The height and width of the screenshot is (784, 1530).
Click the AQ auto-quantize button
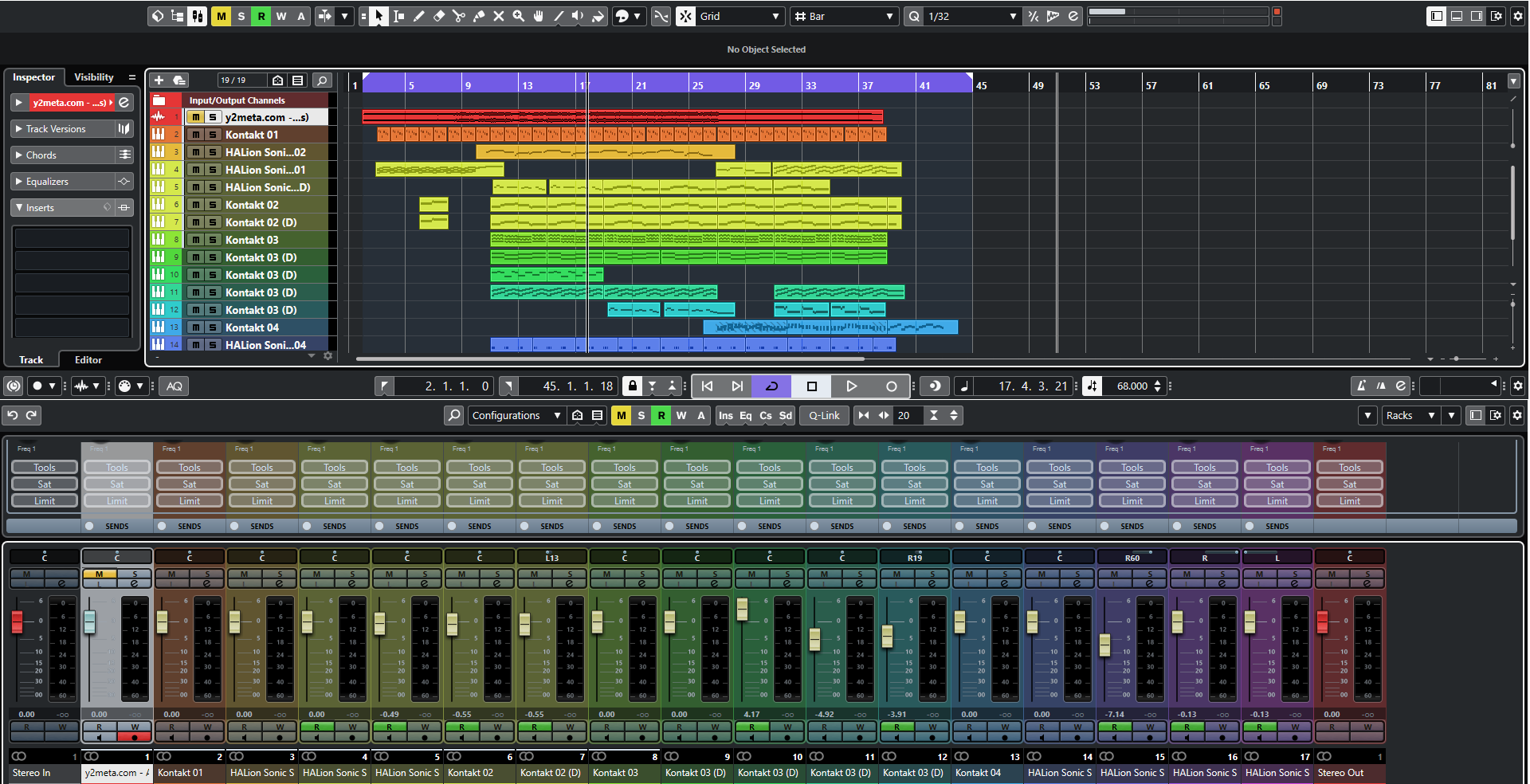pyautogui.click(x=175, y=386)
